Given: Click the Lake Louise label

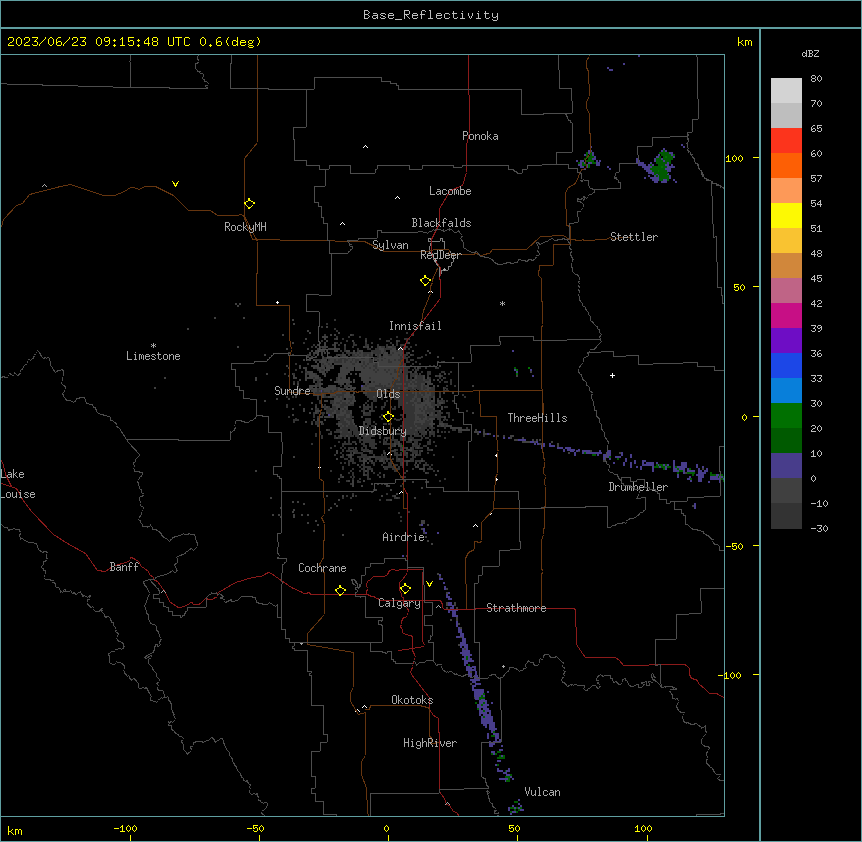Looking at the screenshot, I should point(18,484).
